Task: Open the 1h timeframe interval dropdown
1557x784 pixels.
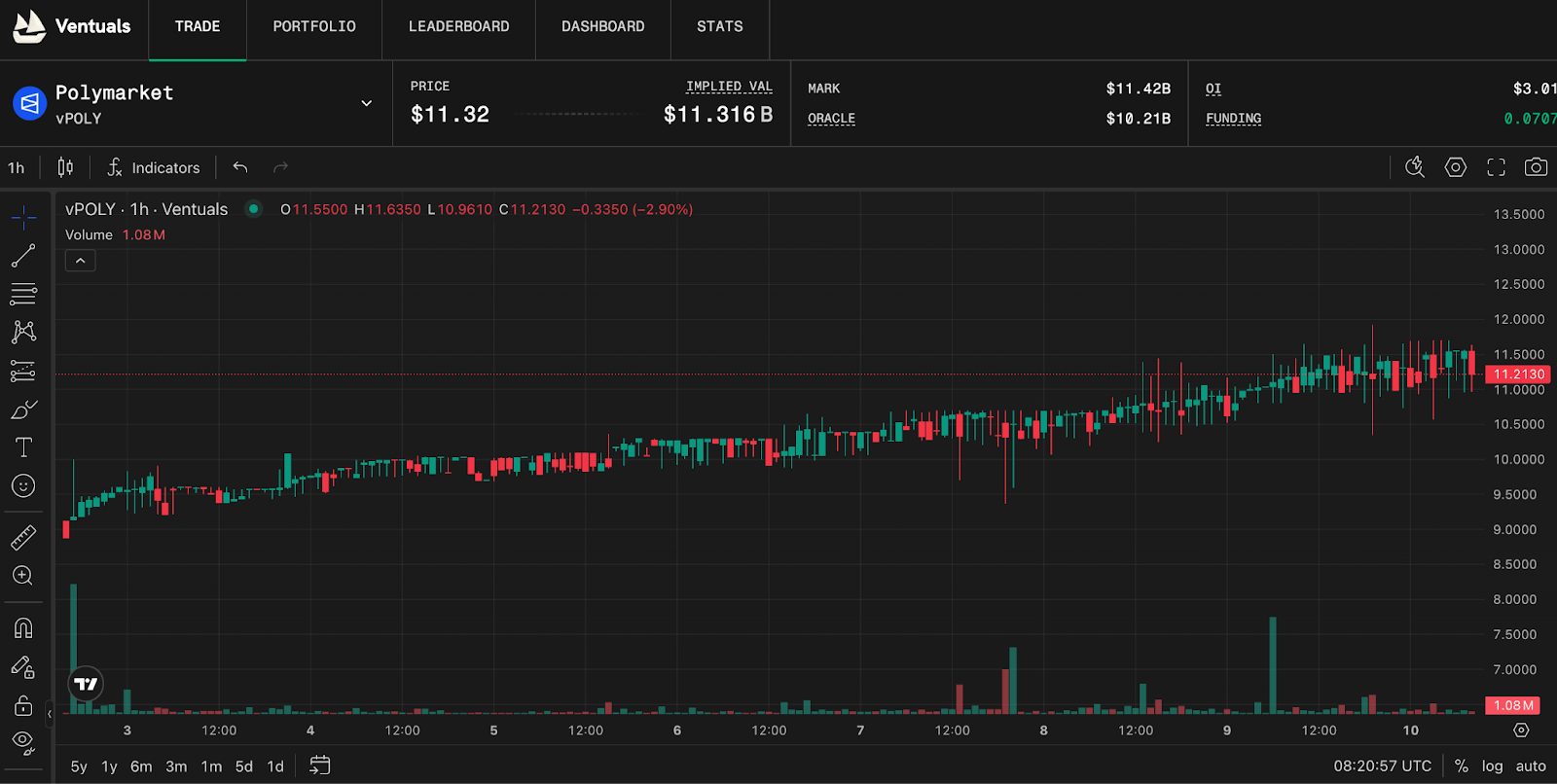Action: tap(17, 168)
